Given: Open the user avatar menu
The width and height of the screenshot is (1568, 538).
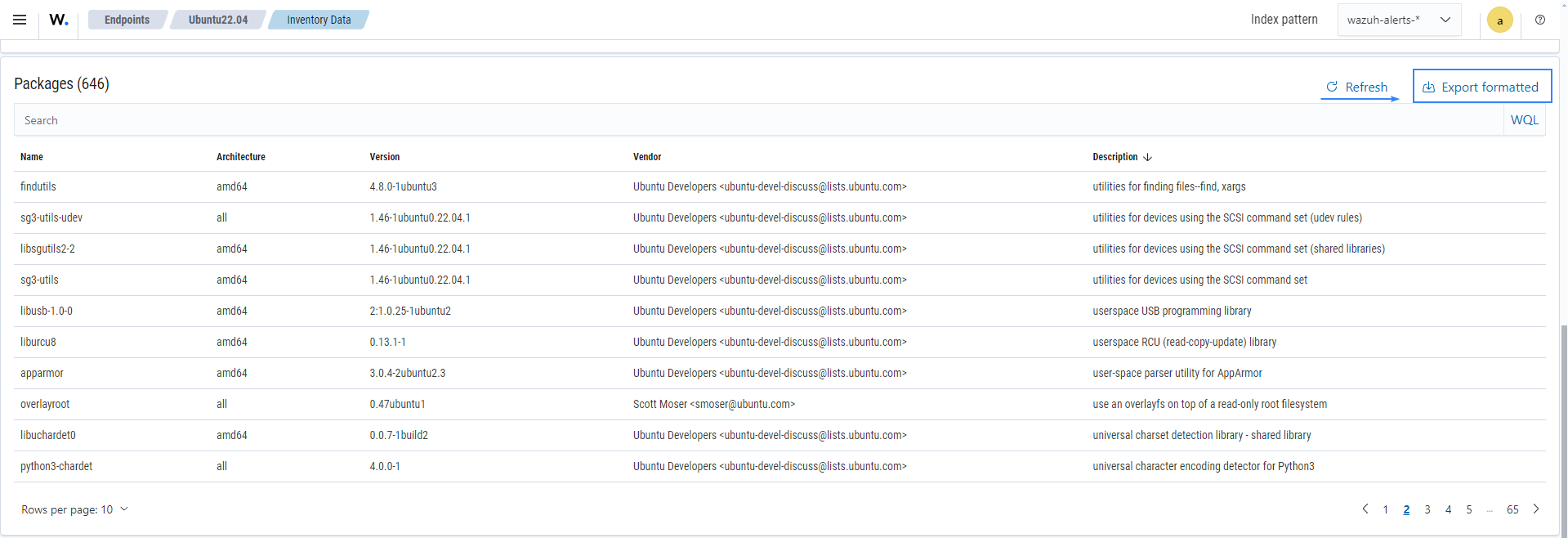Looking at the screenshot, I should tap(1499, 20).
